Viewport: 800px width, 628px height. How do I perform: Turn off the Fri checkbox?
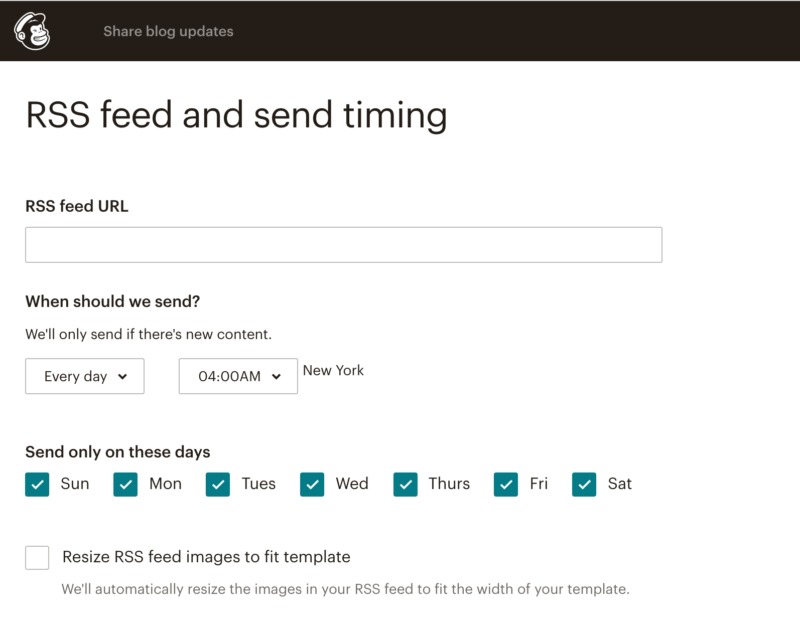[x=506, y=484]
